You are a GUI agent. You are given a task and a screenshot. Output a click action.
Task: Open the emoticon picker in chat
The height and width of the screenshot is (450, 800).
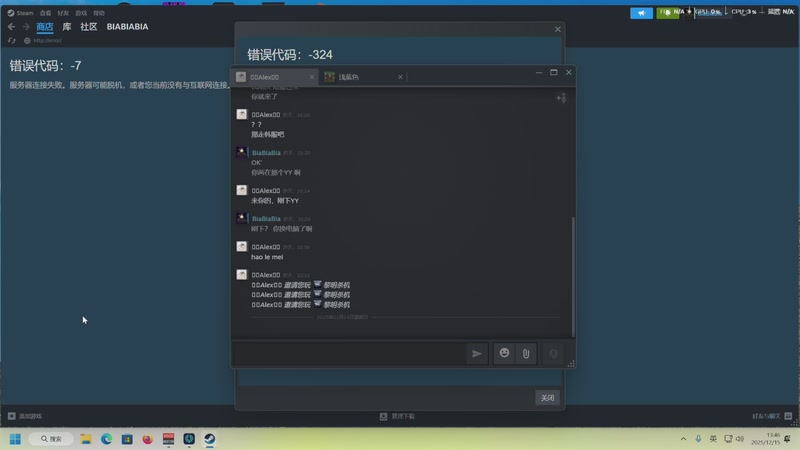click(504, 353)
